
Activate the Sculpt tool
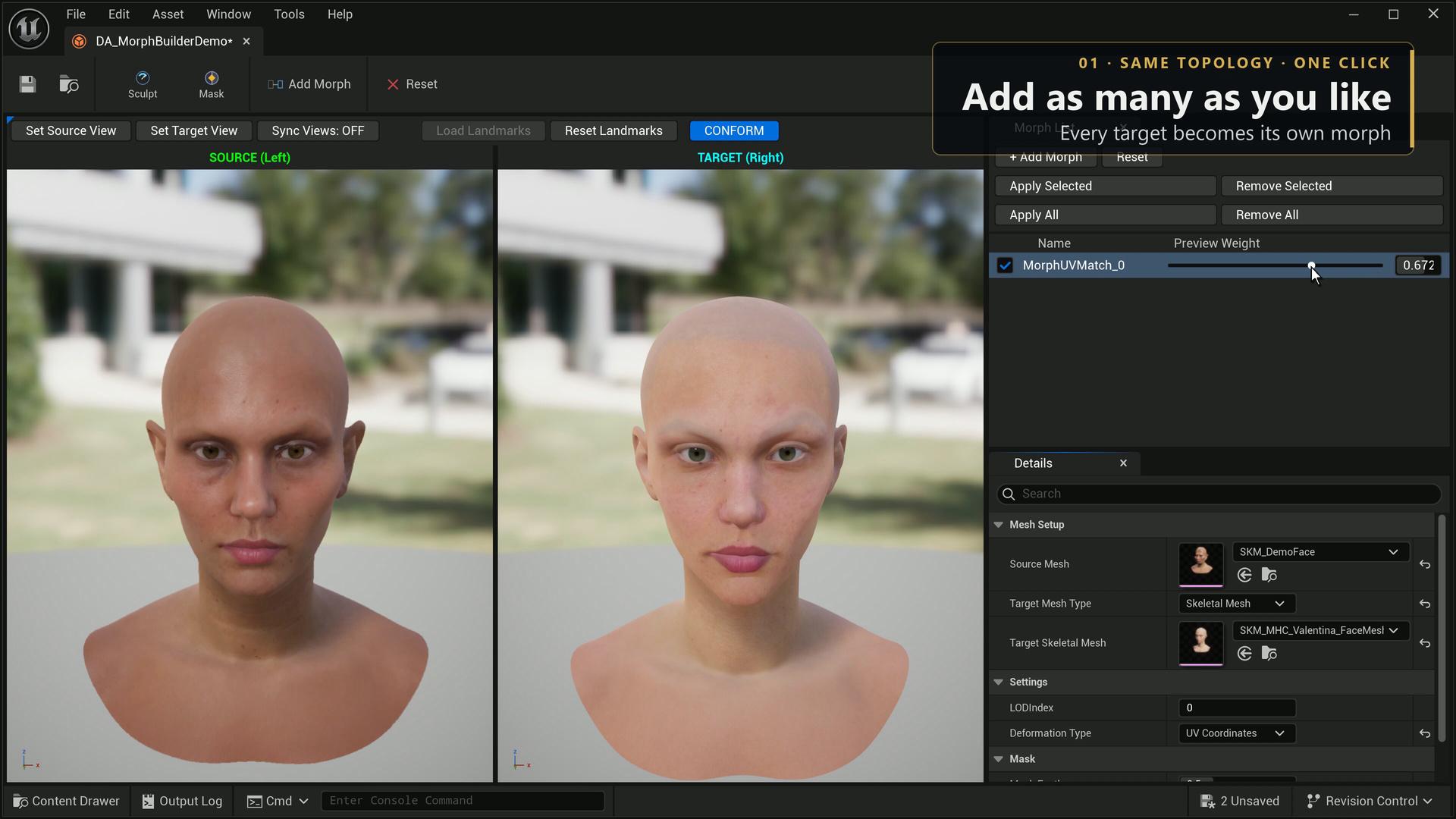[x=143, y=85]
